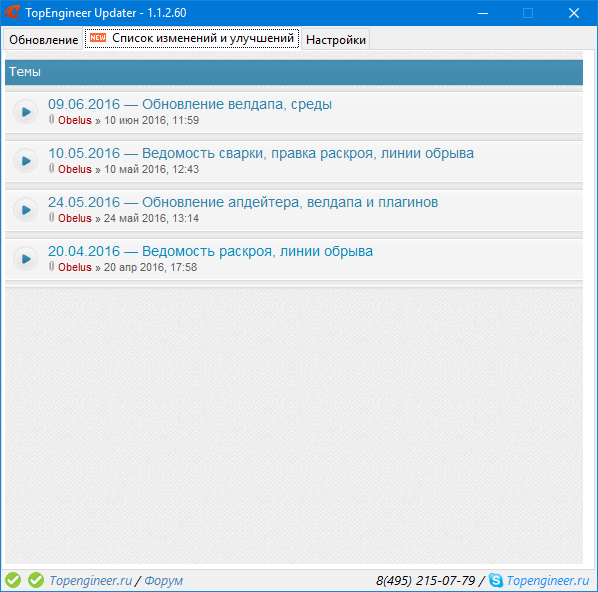This screenshot has width=598, height=592.
Task: Click TopEngineer app logo in title bar
Action: tap(12, 12)
